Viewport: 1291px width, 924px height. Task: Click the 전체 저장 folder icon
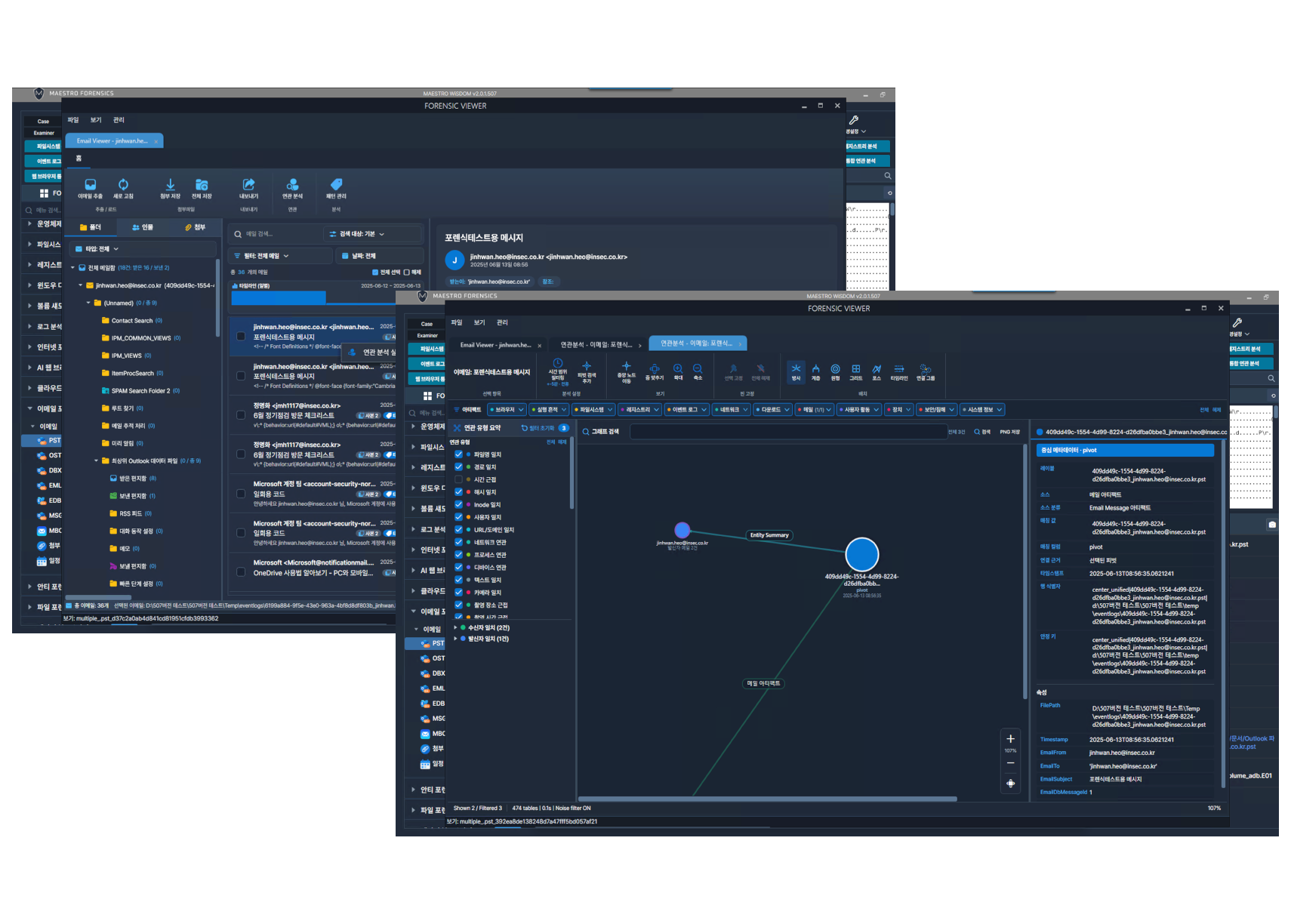click(x=202, y=185)
